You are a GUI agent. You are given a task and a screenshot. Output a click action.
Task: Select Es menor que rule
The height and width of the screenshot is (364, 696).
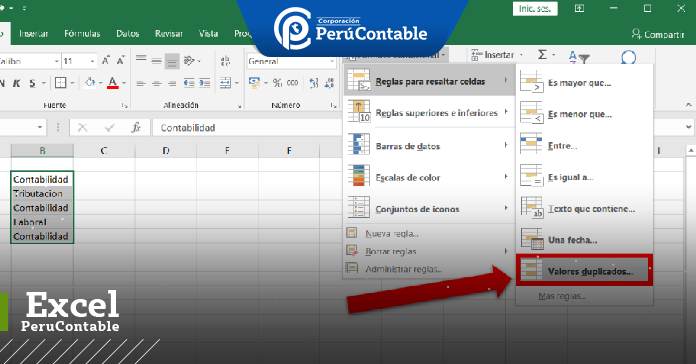(584, 114)
